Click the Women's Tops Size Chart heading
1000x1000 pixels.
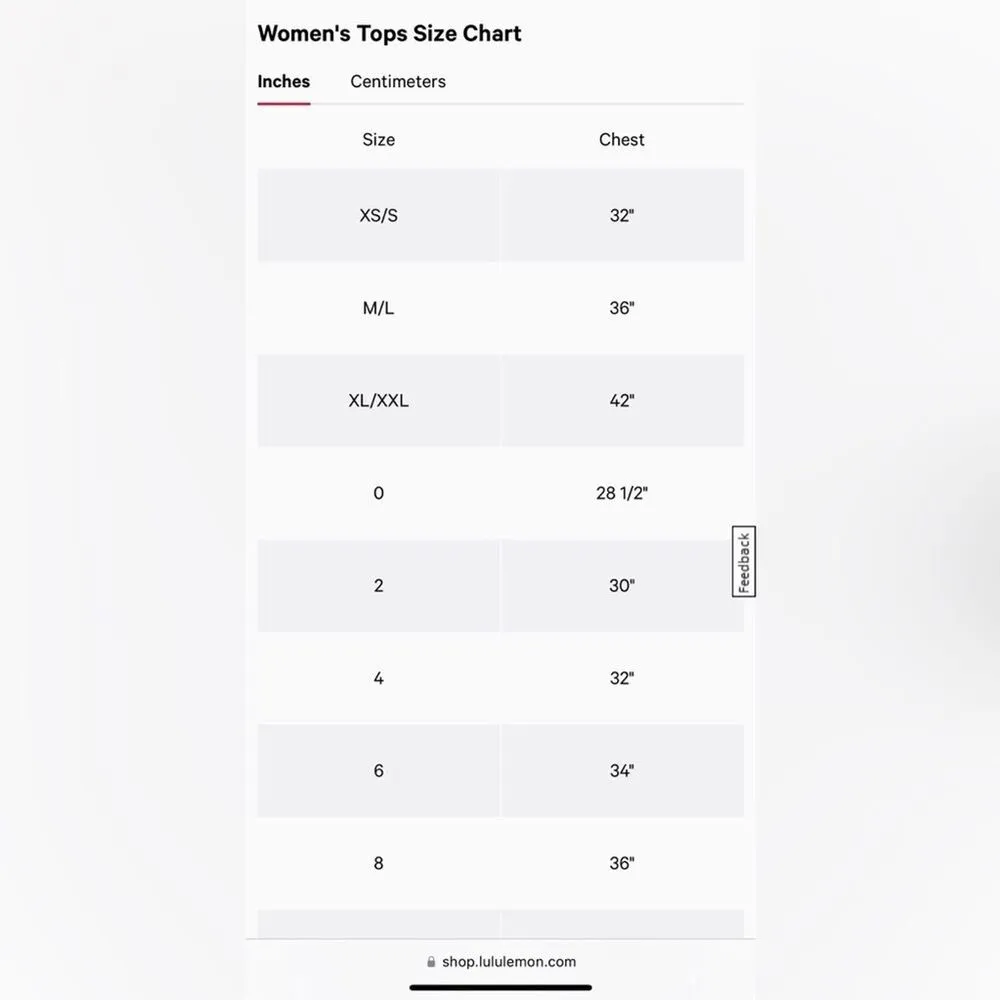[x=389, y=33]
